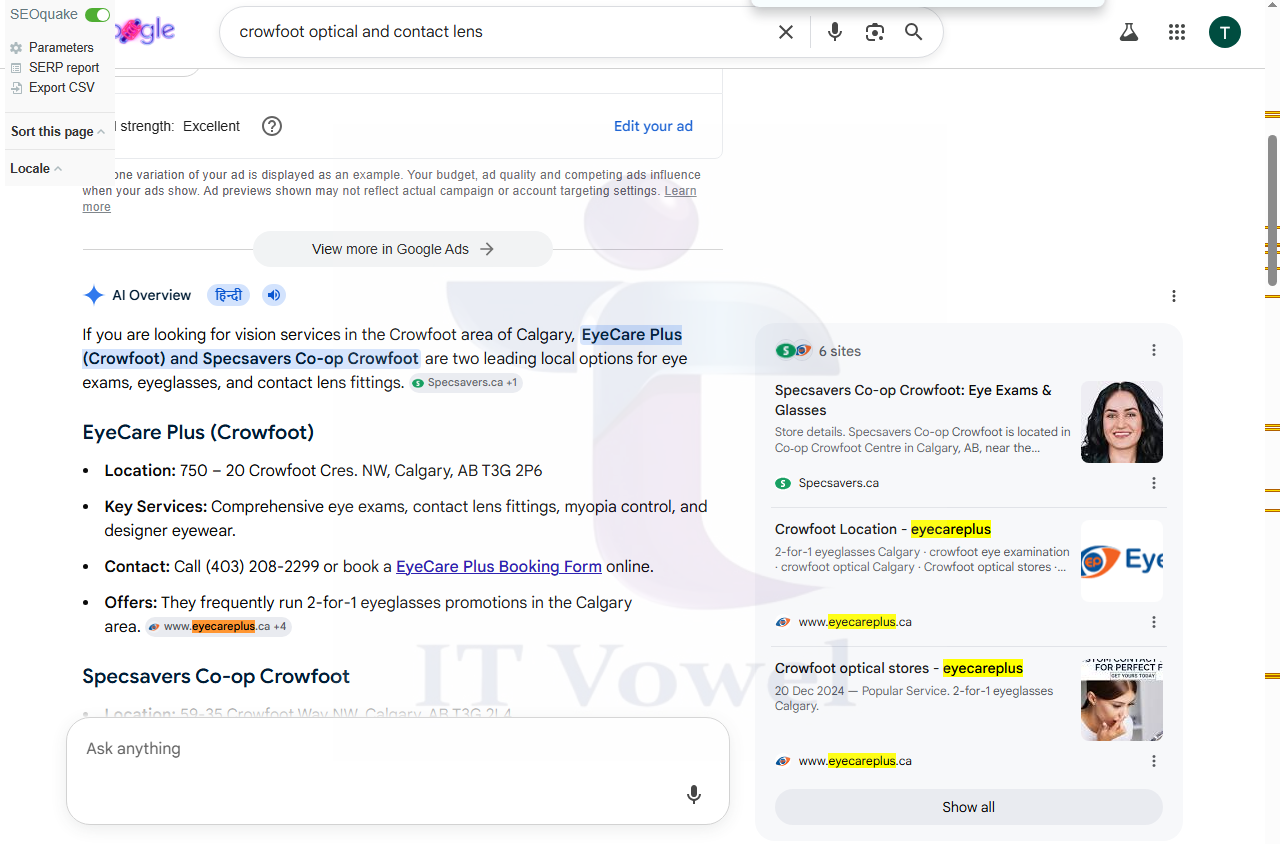1280x844 pixels.
Task: Open AI Overview more options menu
Action: click(1174, 296)
